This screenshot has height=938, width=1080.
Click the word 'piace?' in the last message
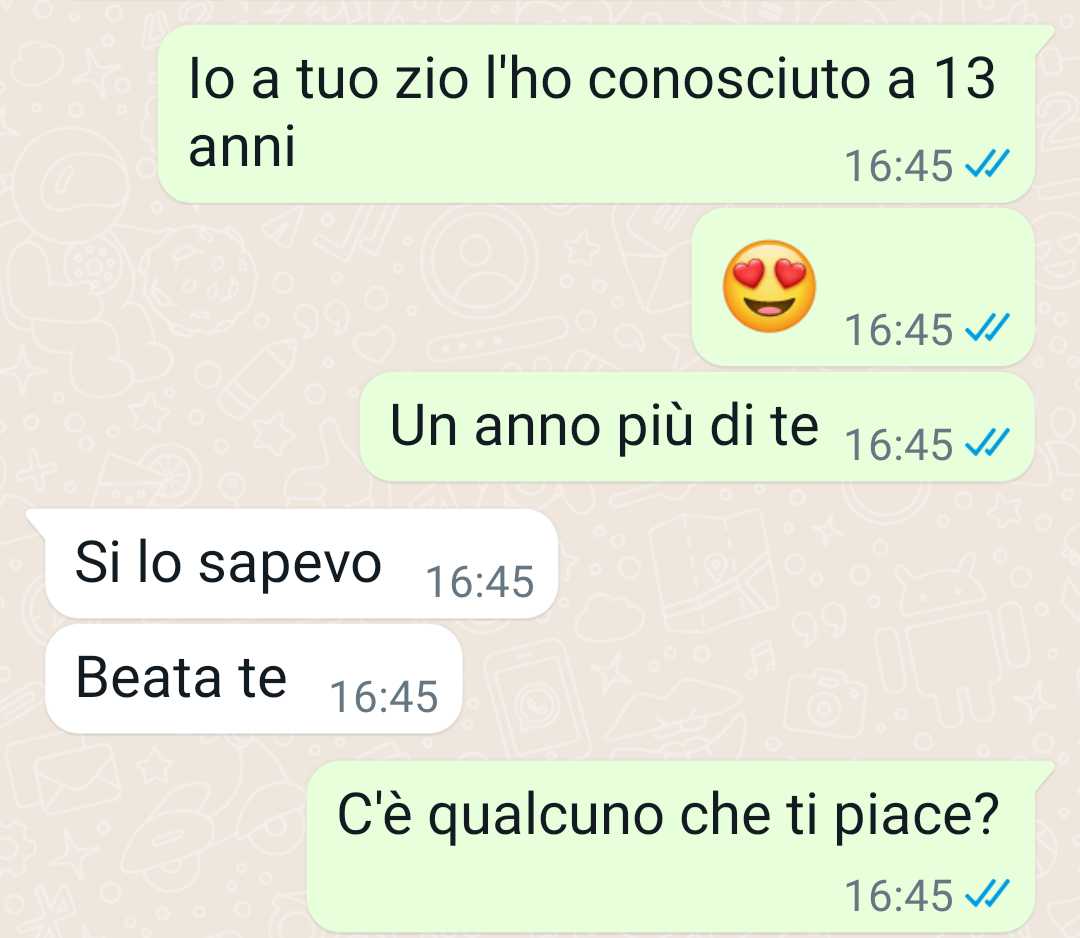[x=917, y=817]
